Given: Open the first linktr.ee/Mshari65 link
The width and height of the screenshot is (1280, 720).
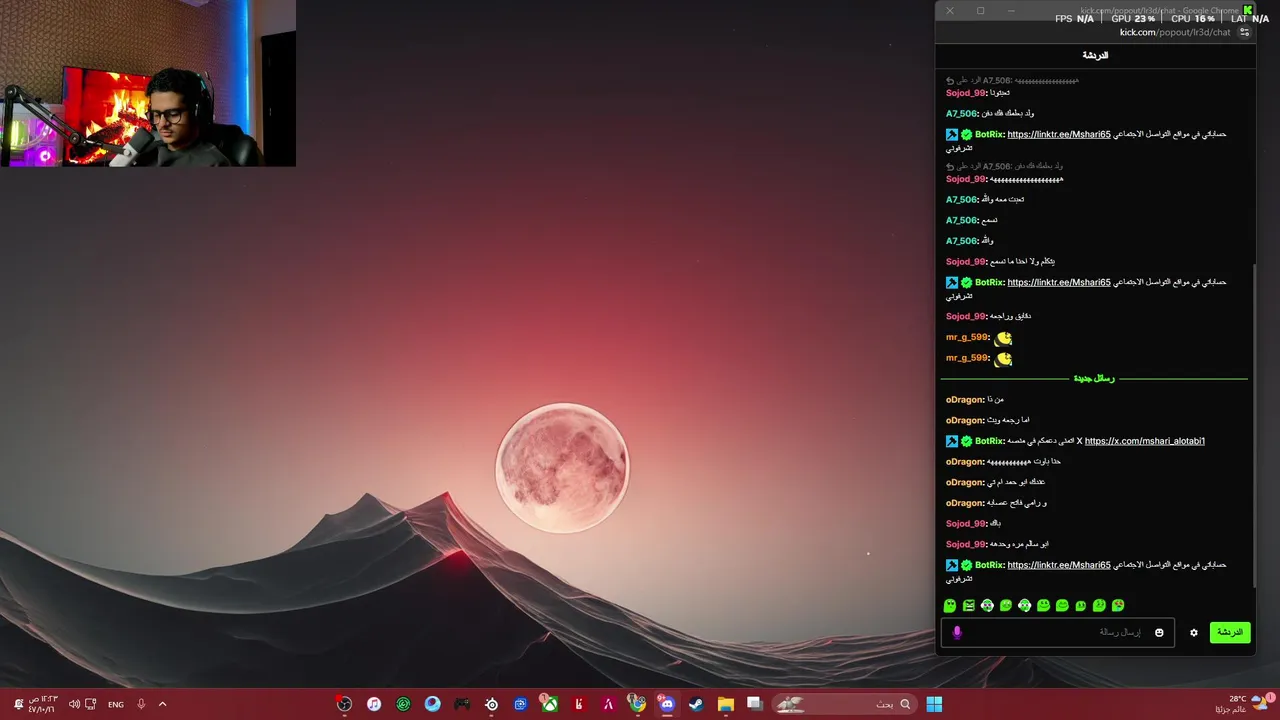Looking at the screenshot, I should point(1058,134).
